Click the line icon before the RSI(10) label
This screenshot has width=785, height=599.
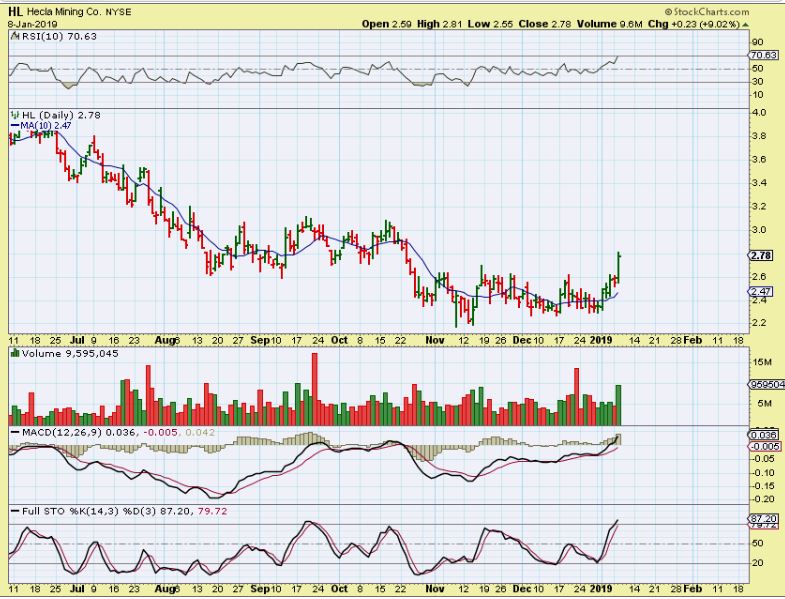click(x=15, y=37)
